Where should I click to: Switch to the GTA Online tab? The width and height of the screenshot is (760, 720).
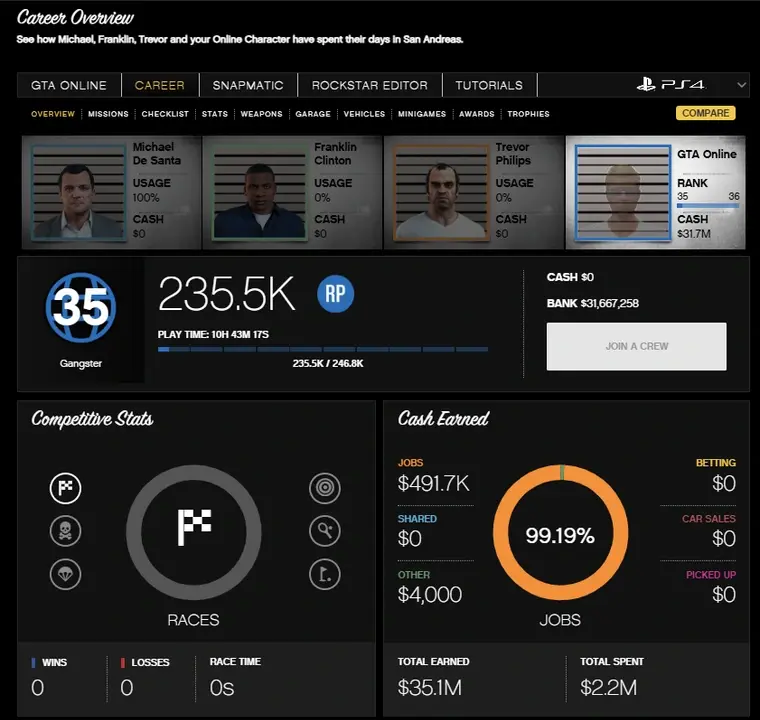tap(69, 85)
